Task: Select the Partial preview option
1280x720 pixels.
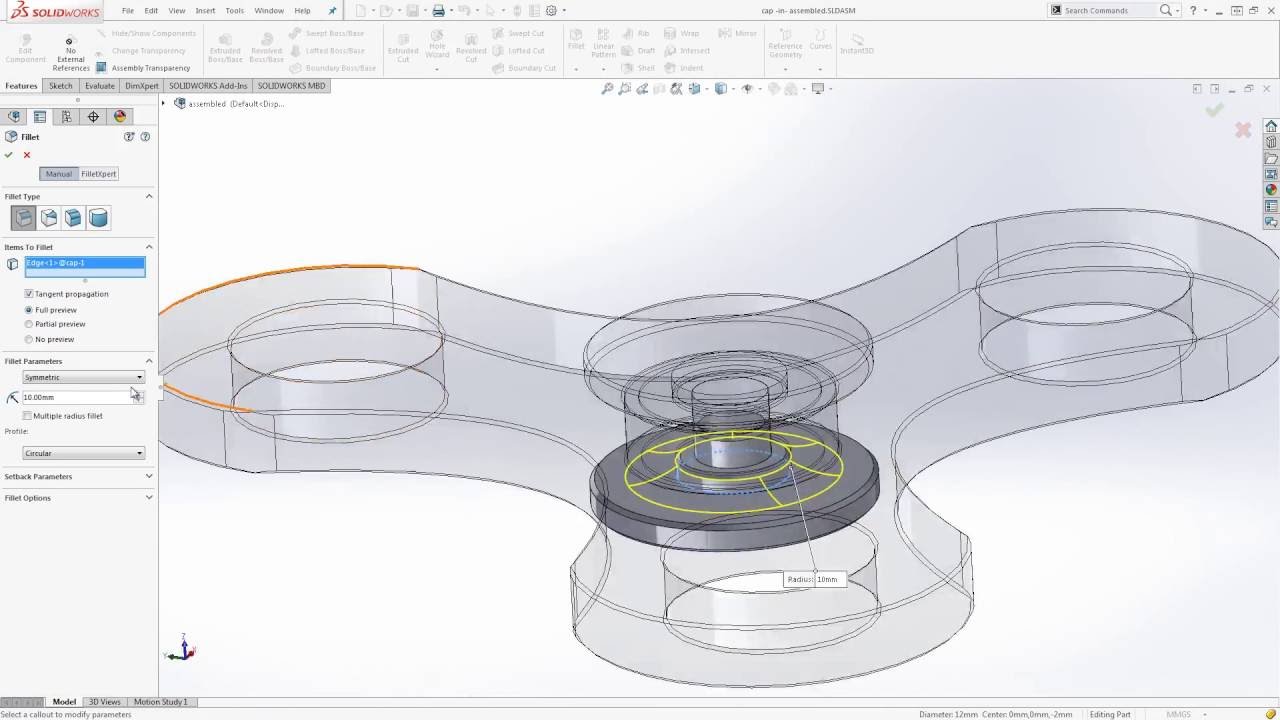Action: pos(28,324)
